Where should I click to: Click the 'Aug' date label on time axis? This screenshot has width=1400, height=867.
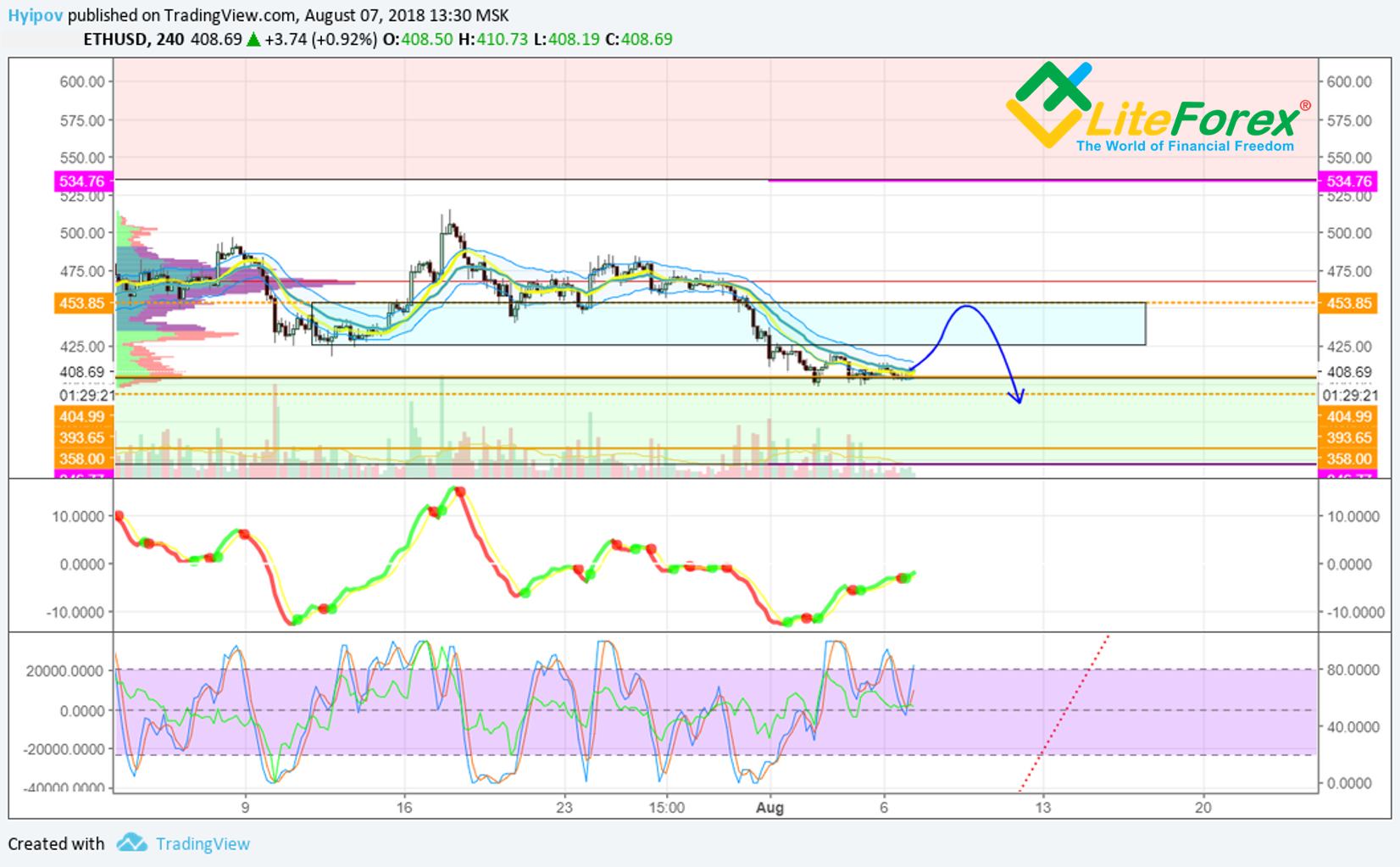769,808
